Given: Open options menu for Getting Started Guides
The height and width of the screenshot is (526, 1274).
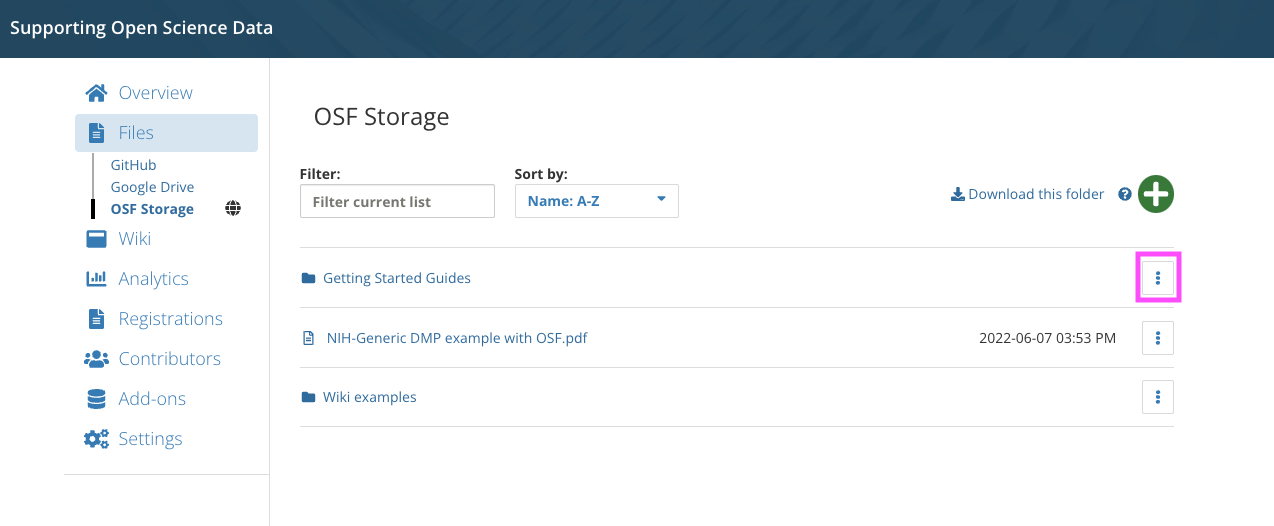Looking at the screenshot, I should tap(1158, 278).
